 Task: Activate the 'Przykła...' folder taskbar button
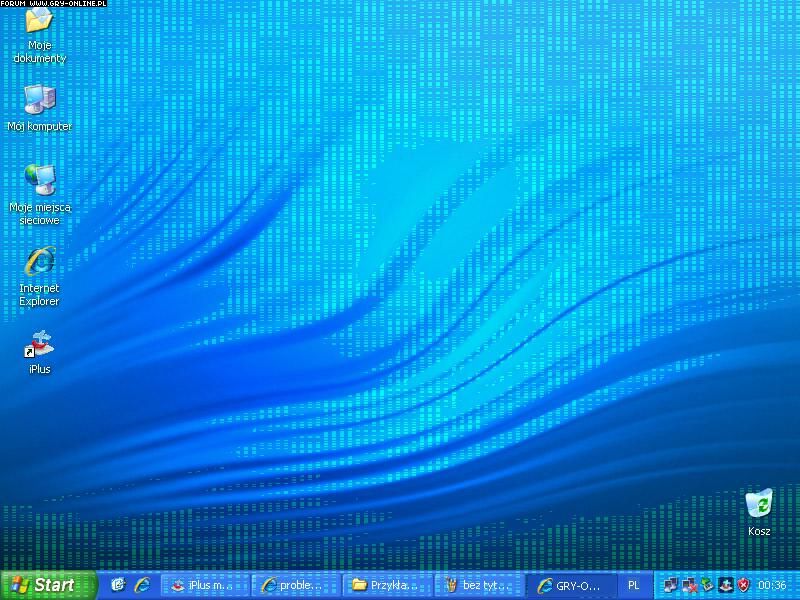pos(385,585)
